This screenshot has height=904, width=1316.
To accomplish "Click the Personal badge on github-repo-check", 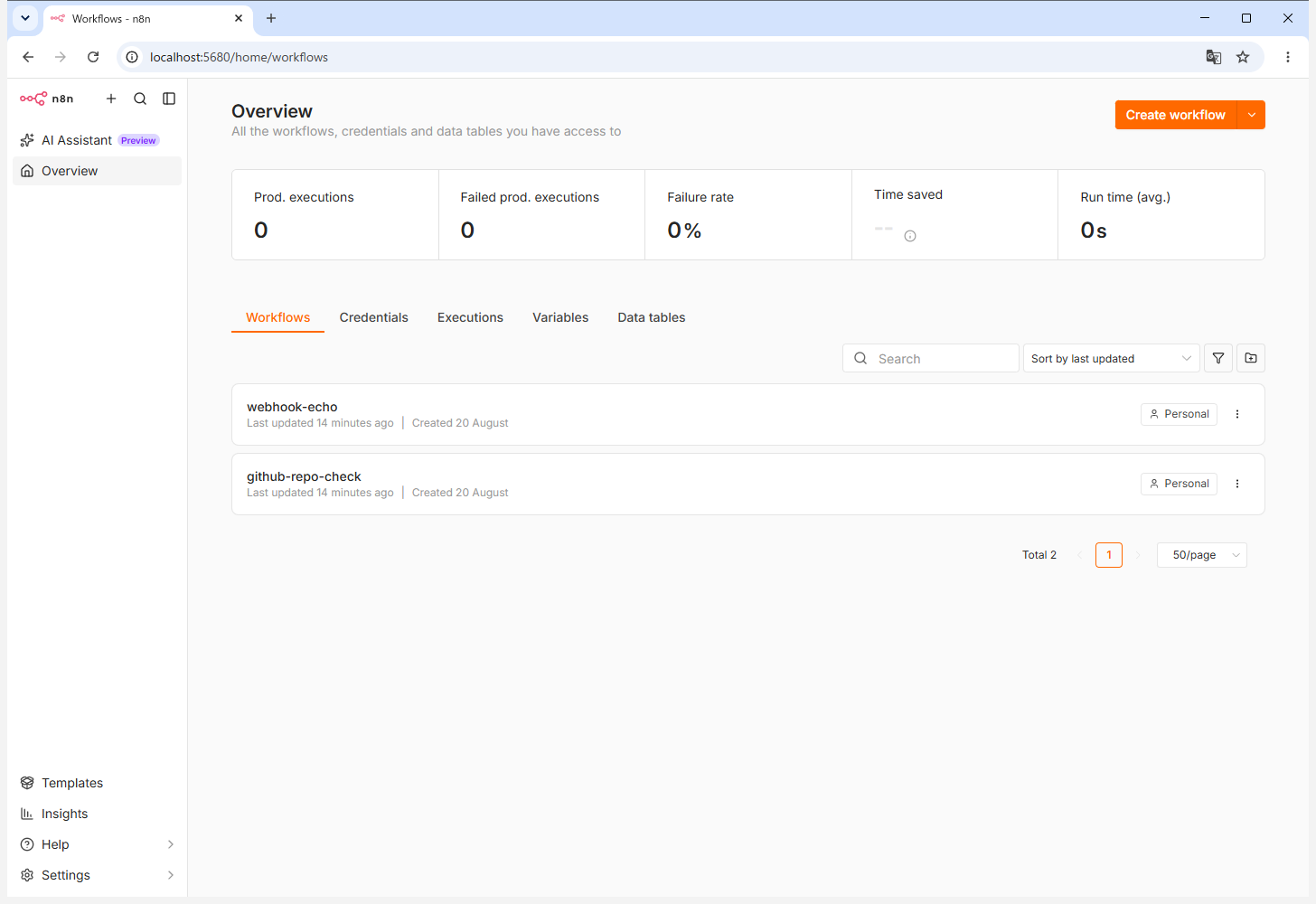I will click(x=1179, y=484).
